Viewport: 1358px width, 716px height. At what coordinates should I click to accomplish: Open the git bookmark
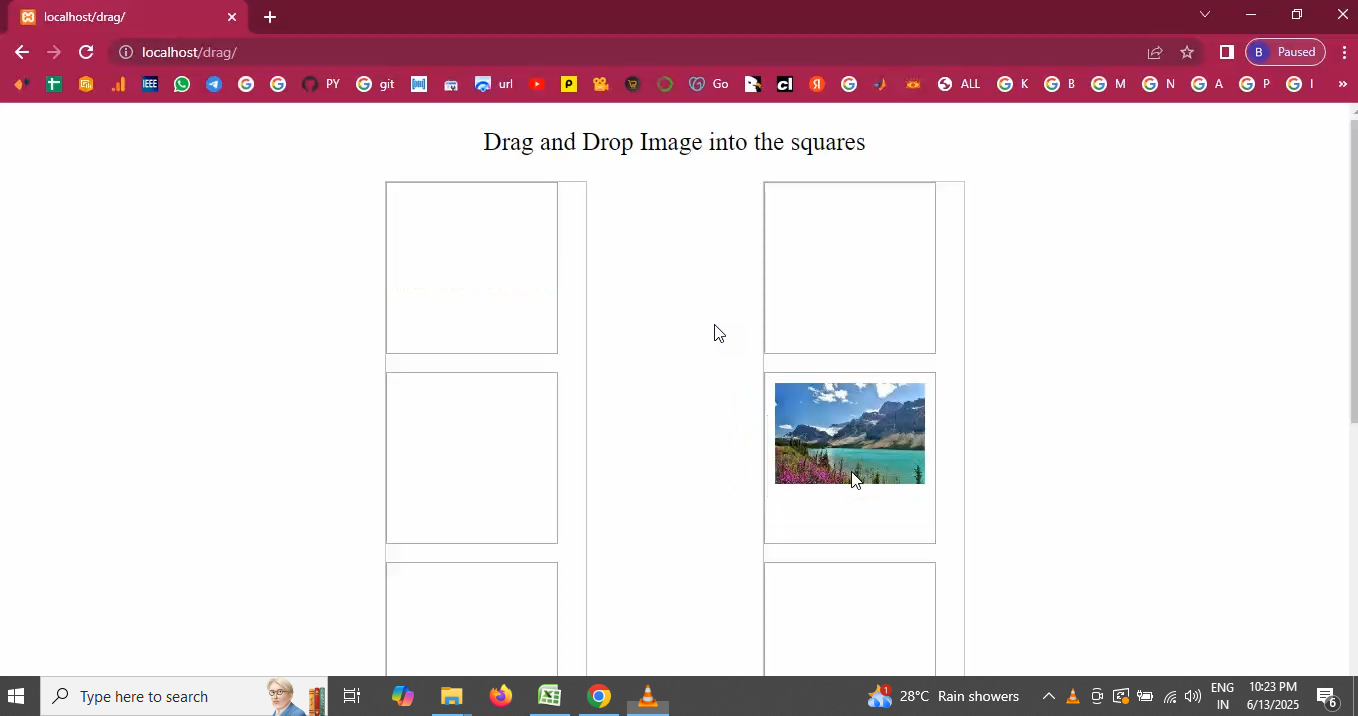[376, 84]
